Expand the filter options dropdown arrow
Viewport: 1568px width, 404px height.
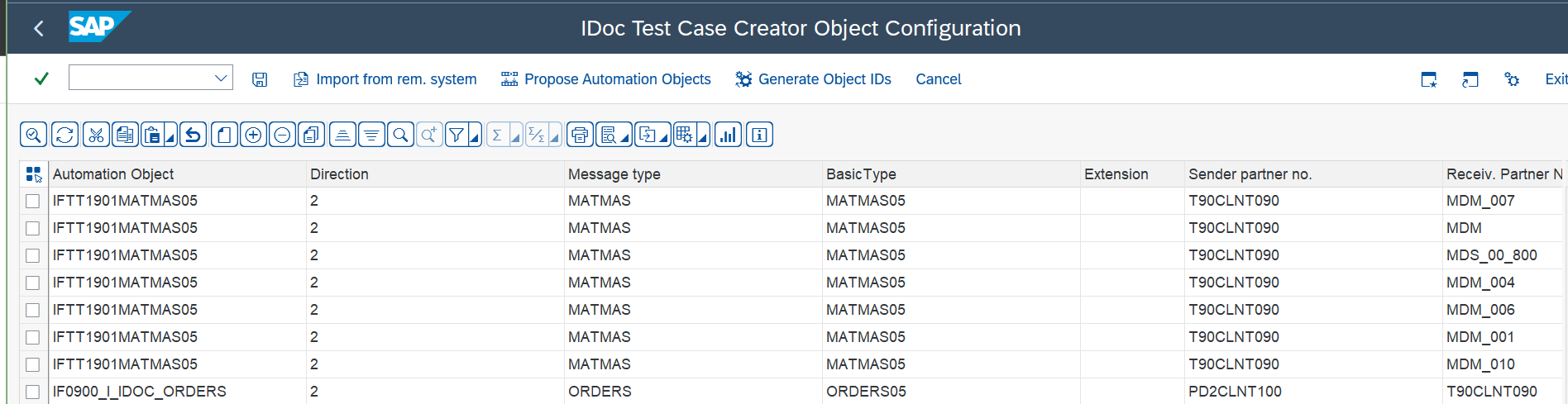[x=475, y=138]
